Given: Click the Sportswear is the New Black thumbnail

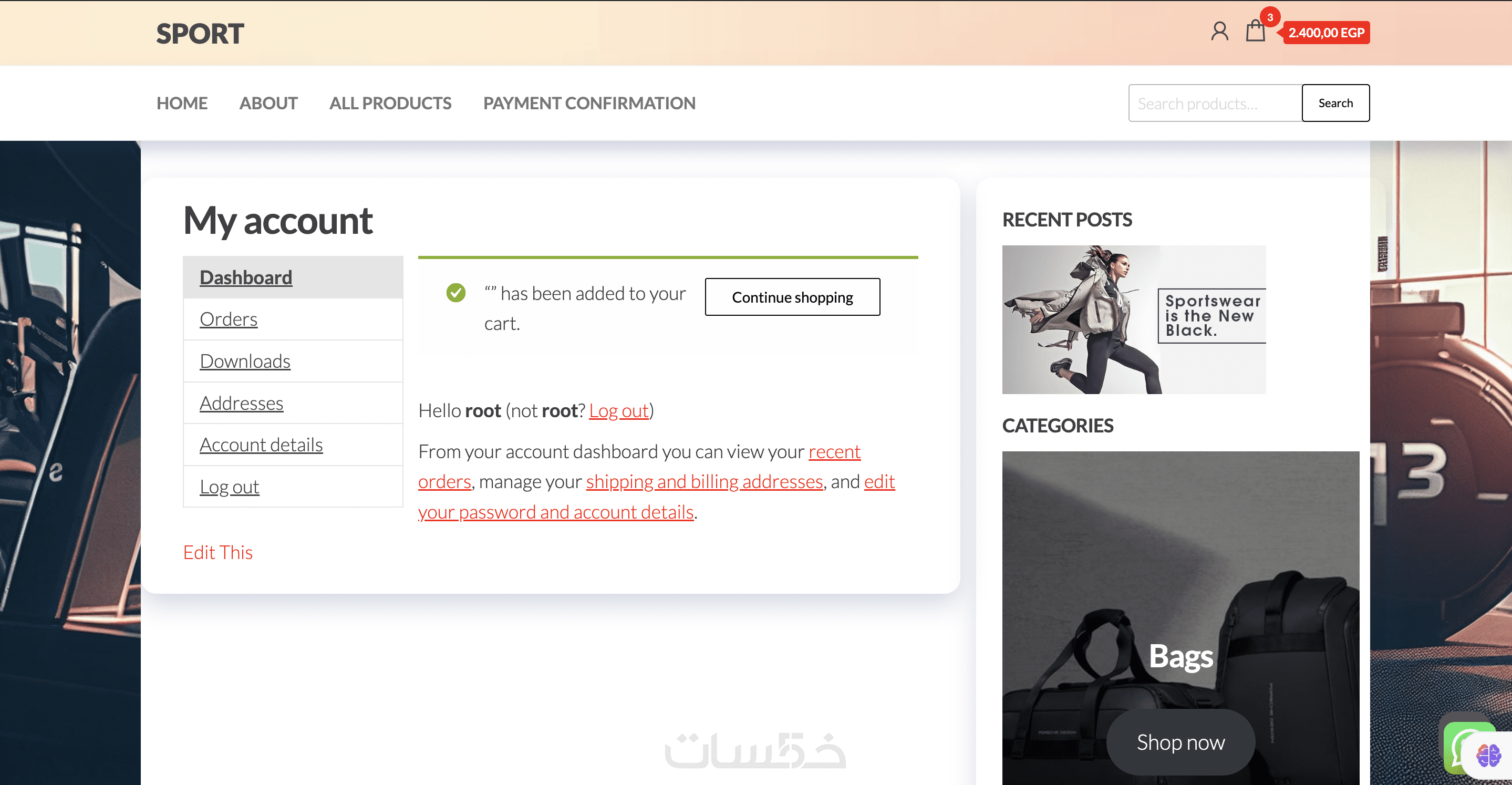Looking at the screenshot, I should tap(1133, 319).
